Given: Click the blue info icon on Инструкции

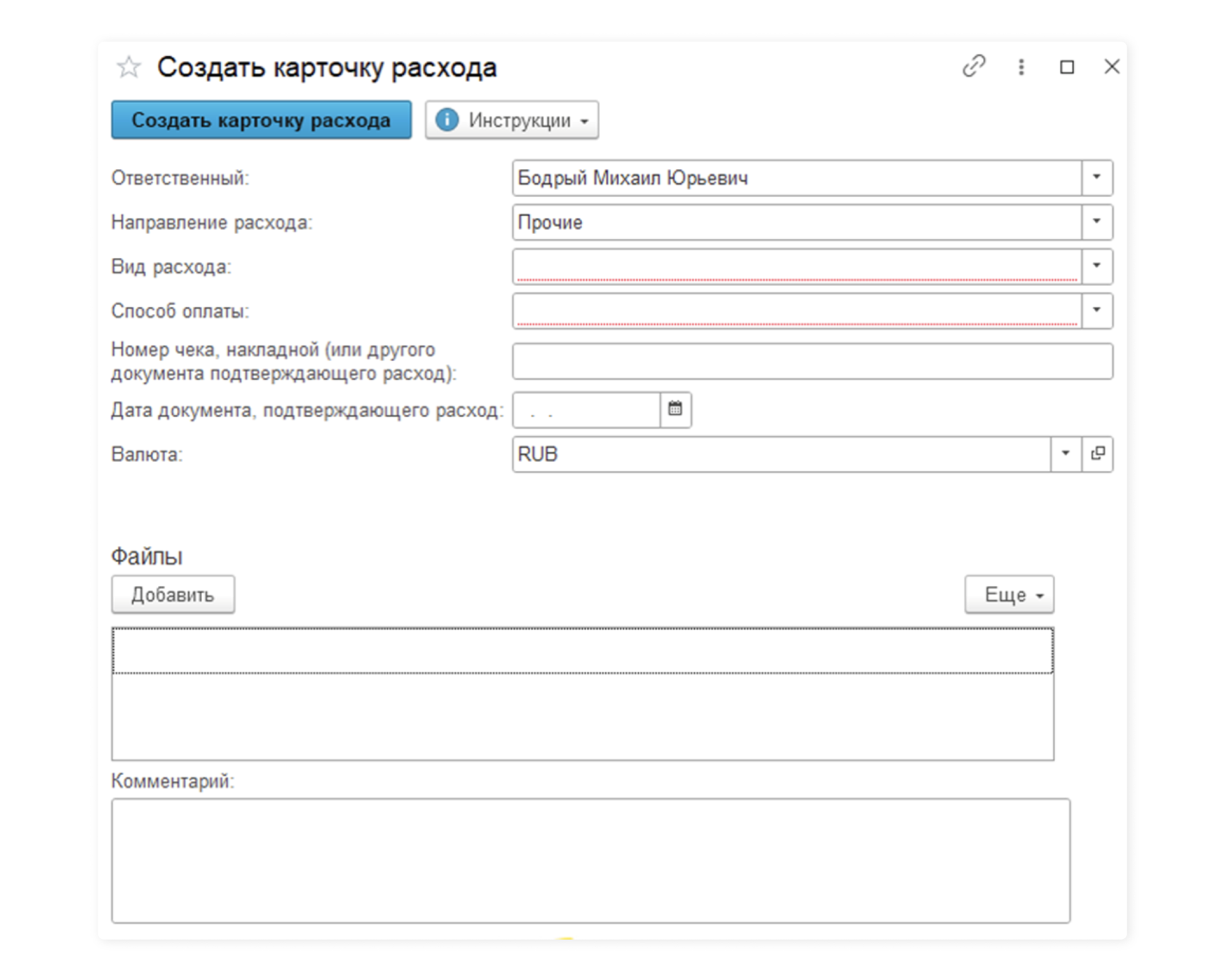Looking at the screenshot, I should coord(447,120).
